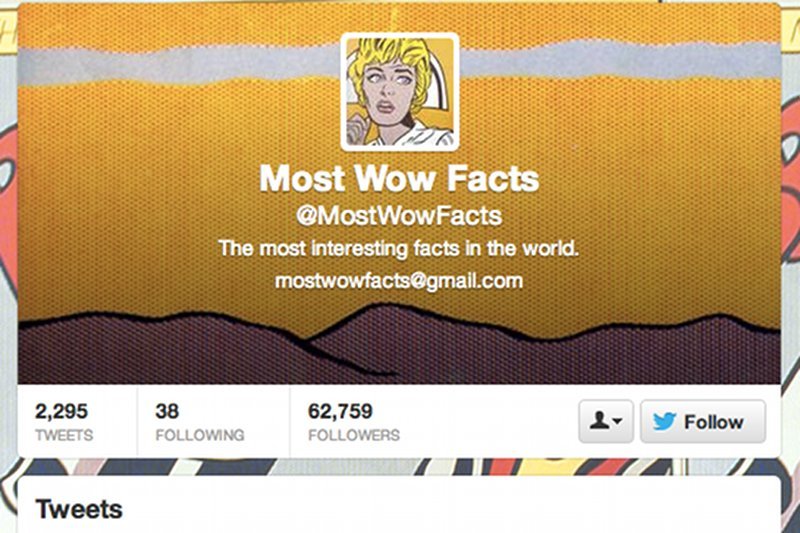800x533 pixels.
Task: Click the profile bio text line
Action: [x=399, y=248]
